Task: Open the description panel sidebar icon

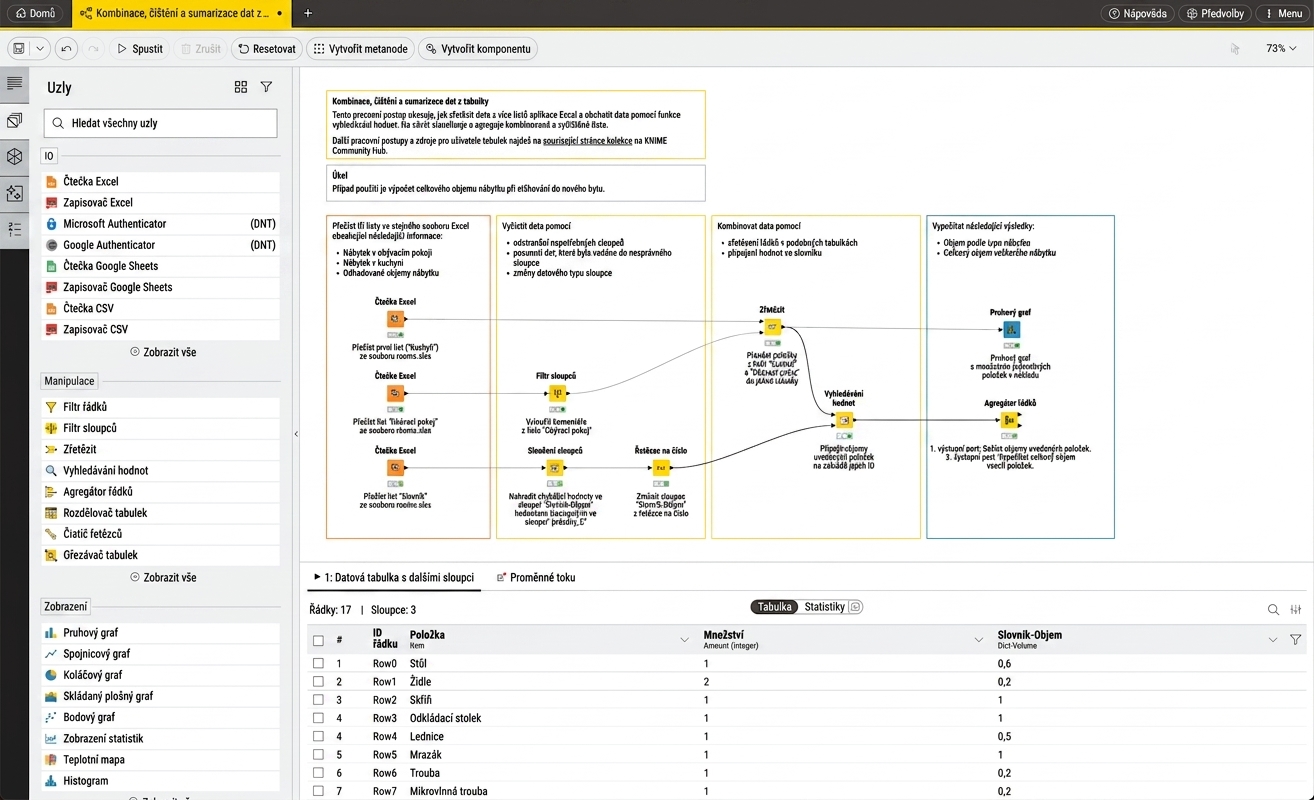Action: 14,84
